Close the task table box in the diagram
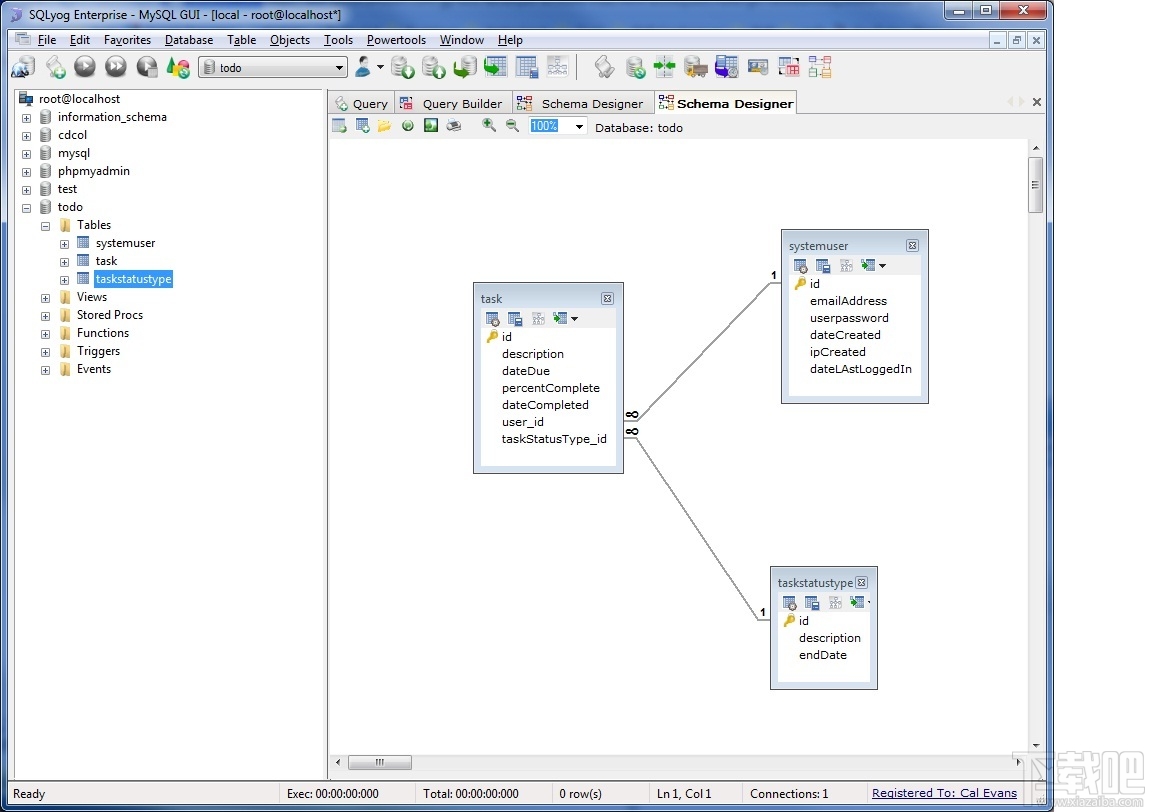 pos(607,298)
